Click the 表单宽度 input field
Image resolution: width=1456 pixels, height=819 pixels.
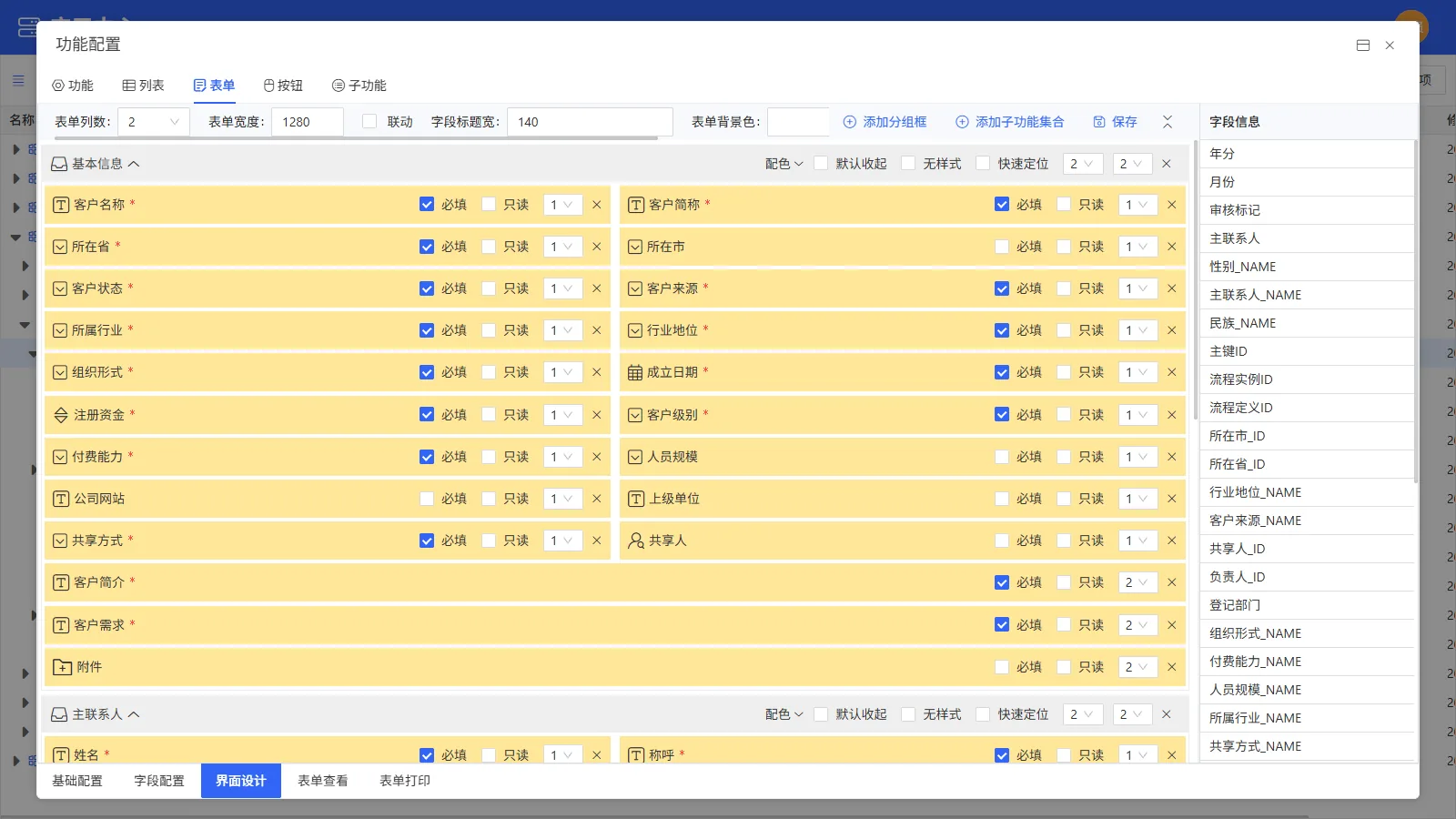click(308, 122)
